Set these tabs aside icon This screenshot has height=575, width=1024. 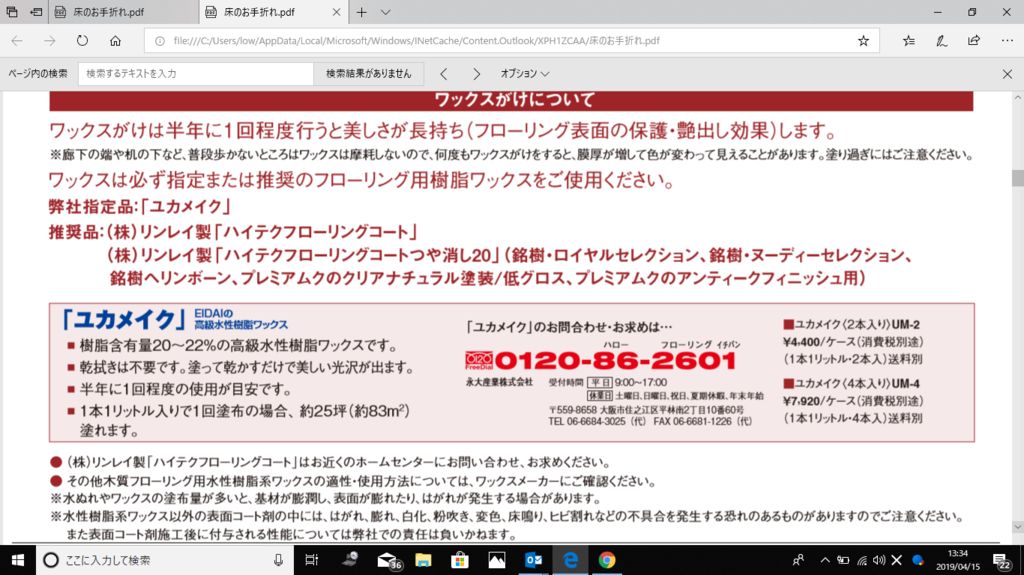pyautogui.click(x=37, y=12)
